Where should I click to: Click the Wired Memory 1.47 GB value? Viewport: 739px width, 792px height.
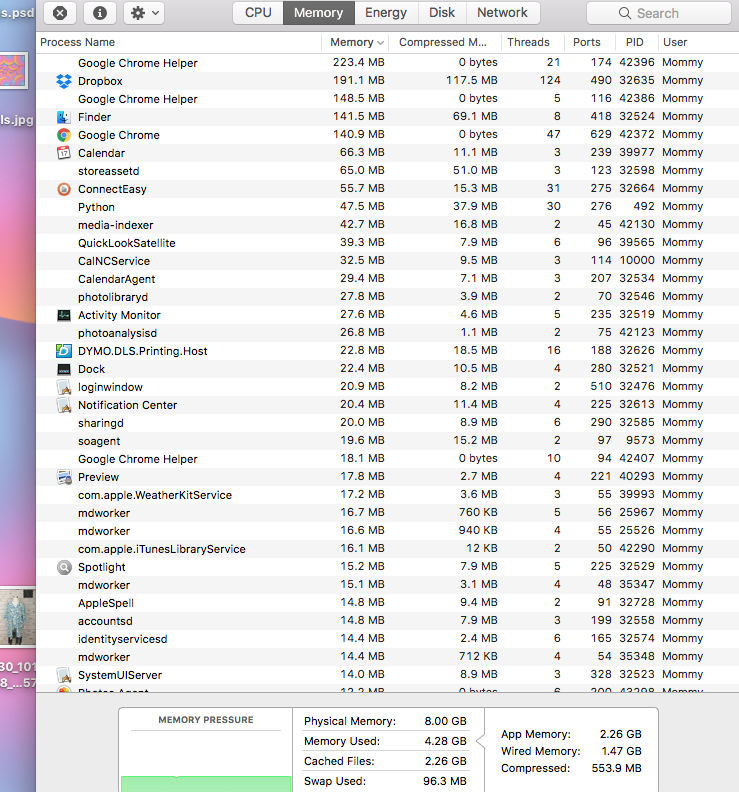click(621, 751)
